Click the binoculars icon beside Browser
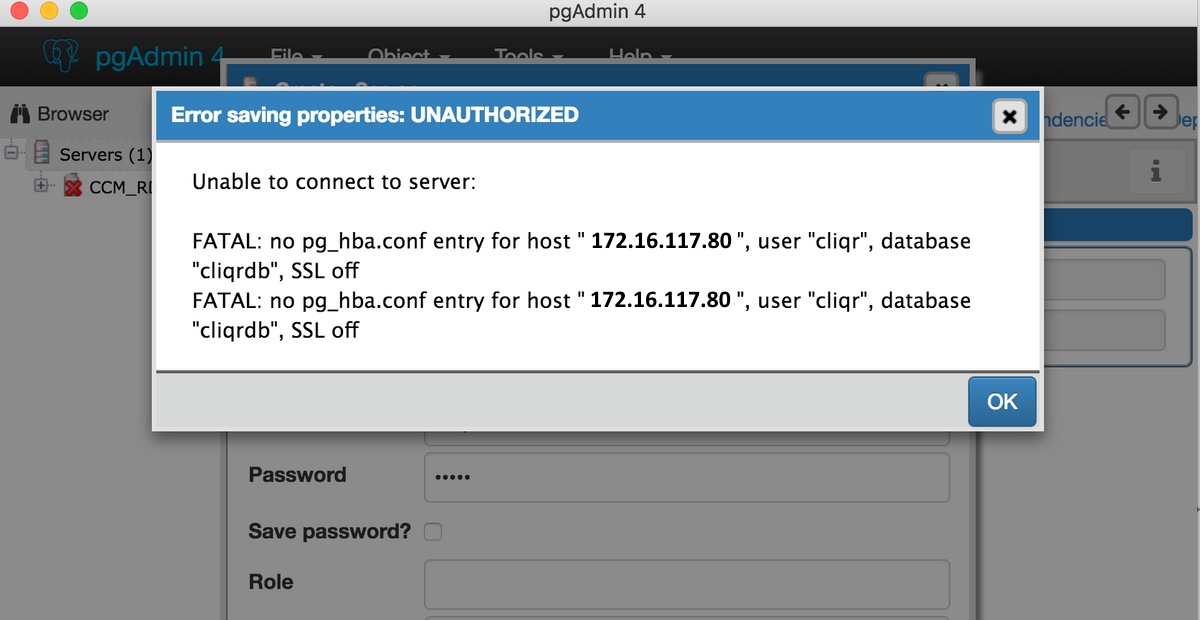1200x620 pixels. [x=22, y=113]
